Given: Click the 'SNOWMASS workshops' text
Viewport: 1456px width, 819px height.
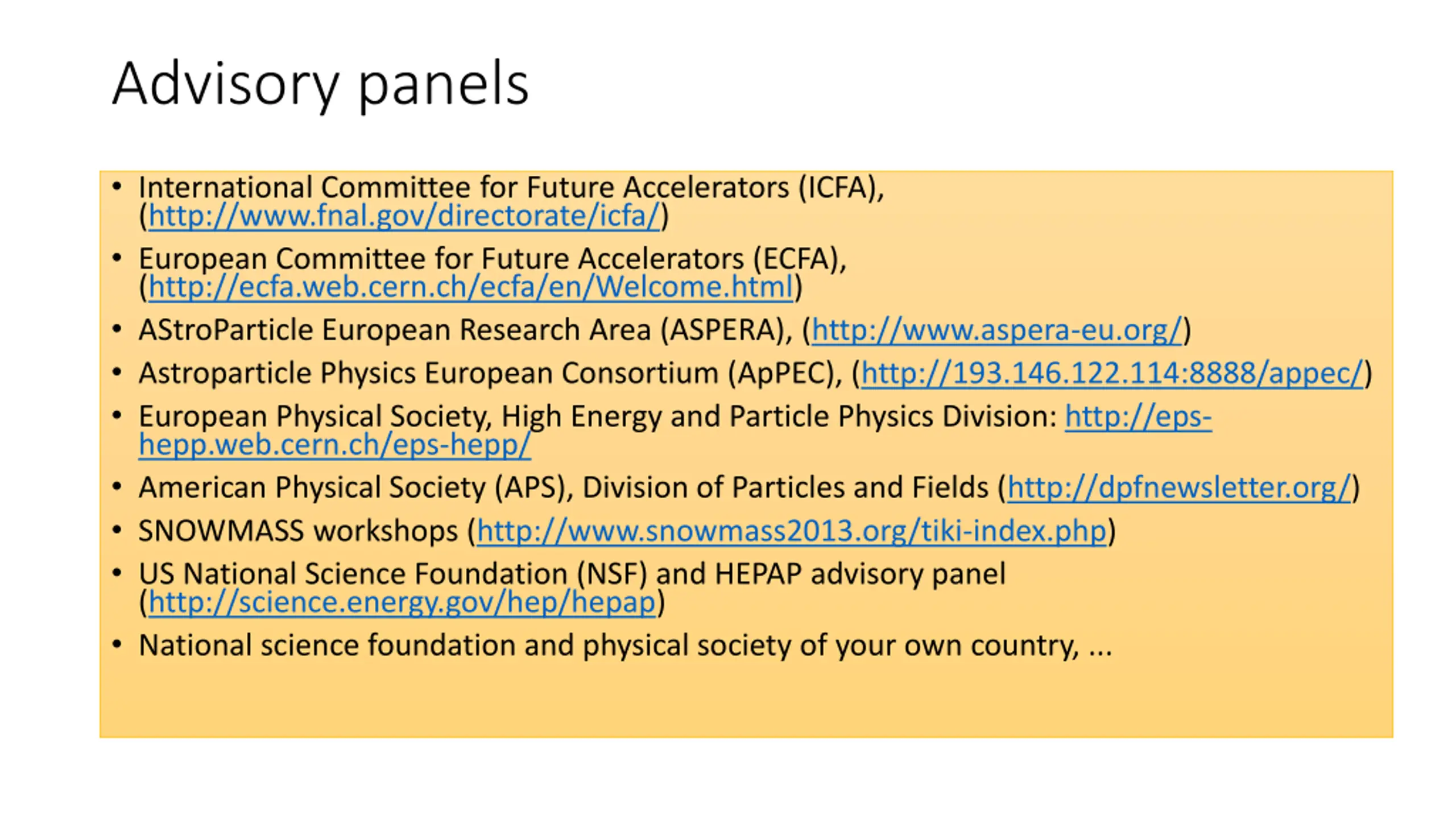Looking at the screenshot, I should click(x=297, y=531).
